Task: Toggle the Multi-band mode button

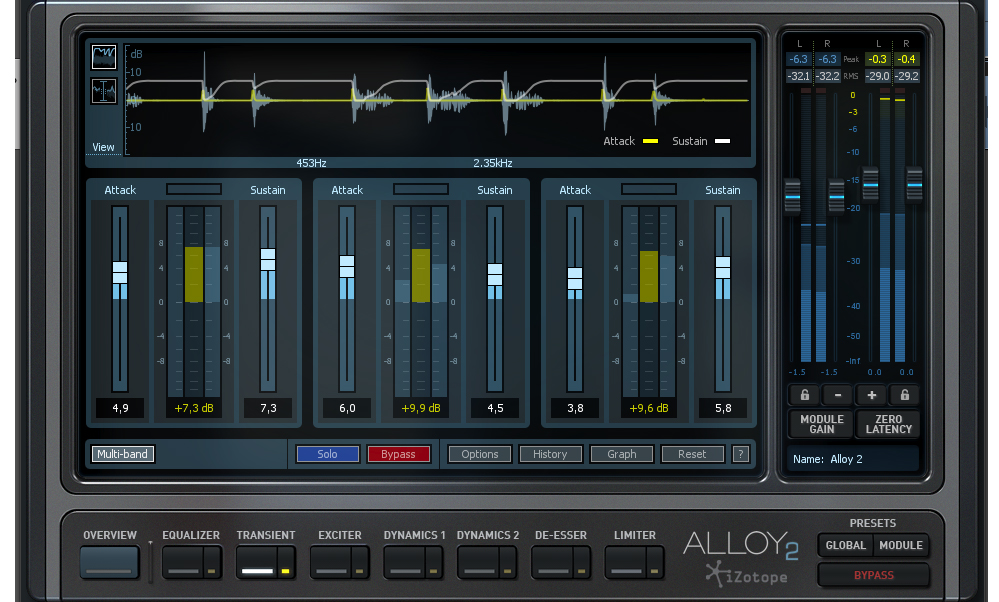Action: coord(122,454)
